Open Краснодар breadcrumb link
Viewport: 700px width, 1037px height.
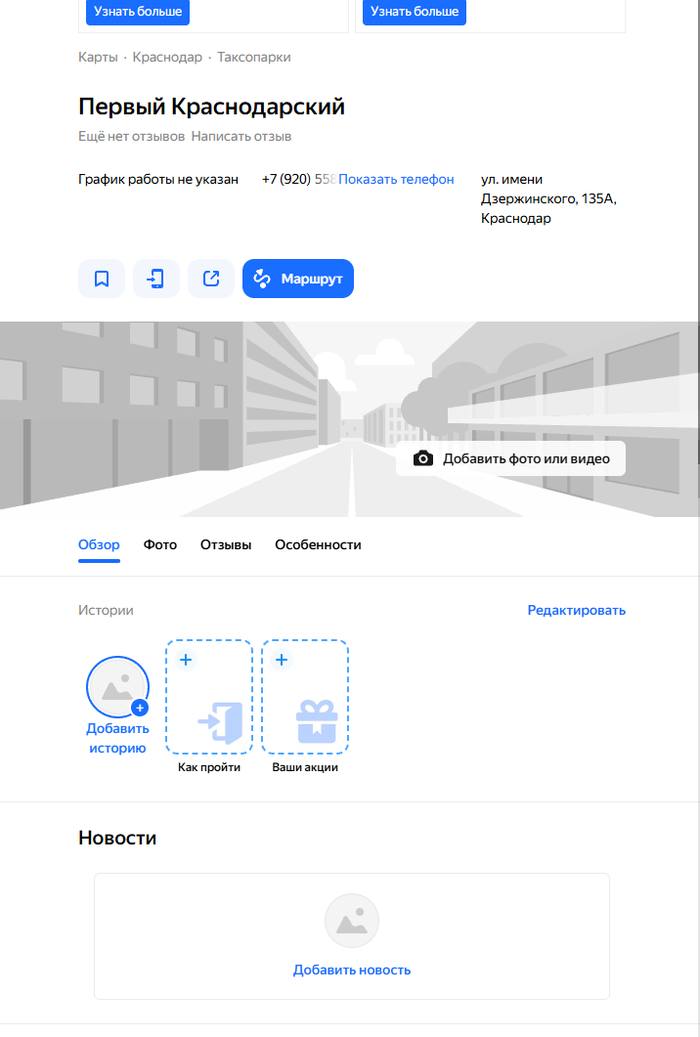[x=167, y=57]
